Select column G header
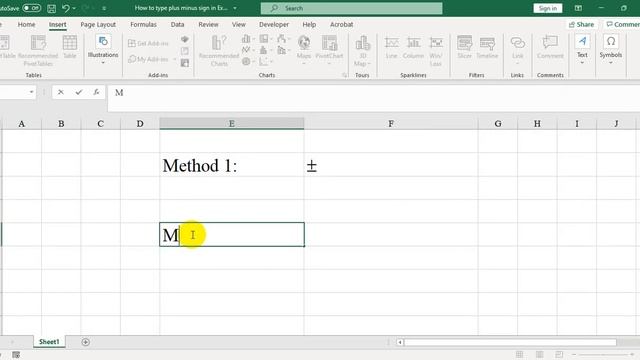 click(498, 123)
